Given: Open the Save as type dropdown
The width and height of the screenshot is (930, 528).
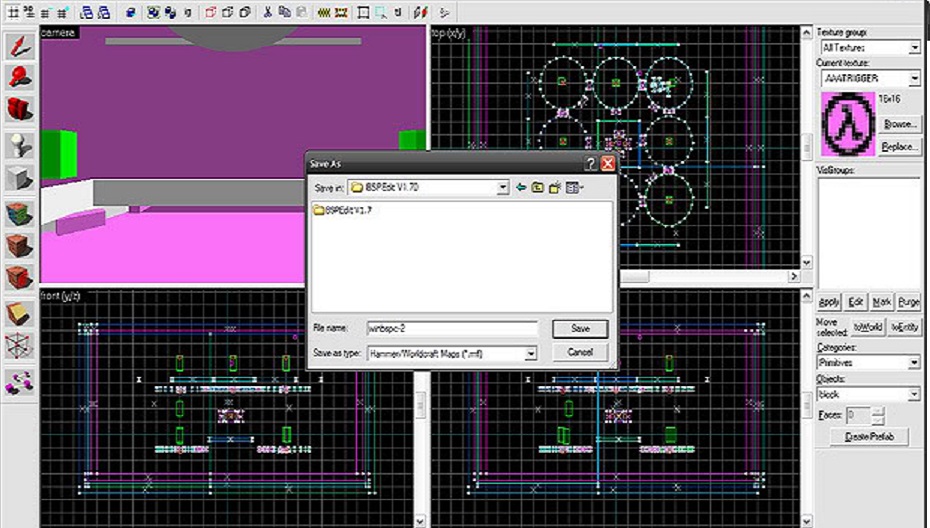Looking at the screenshot, I should coord(531,353).
